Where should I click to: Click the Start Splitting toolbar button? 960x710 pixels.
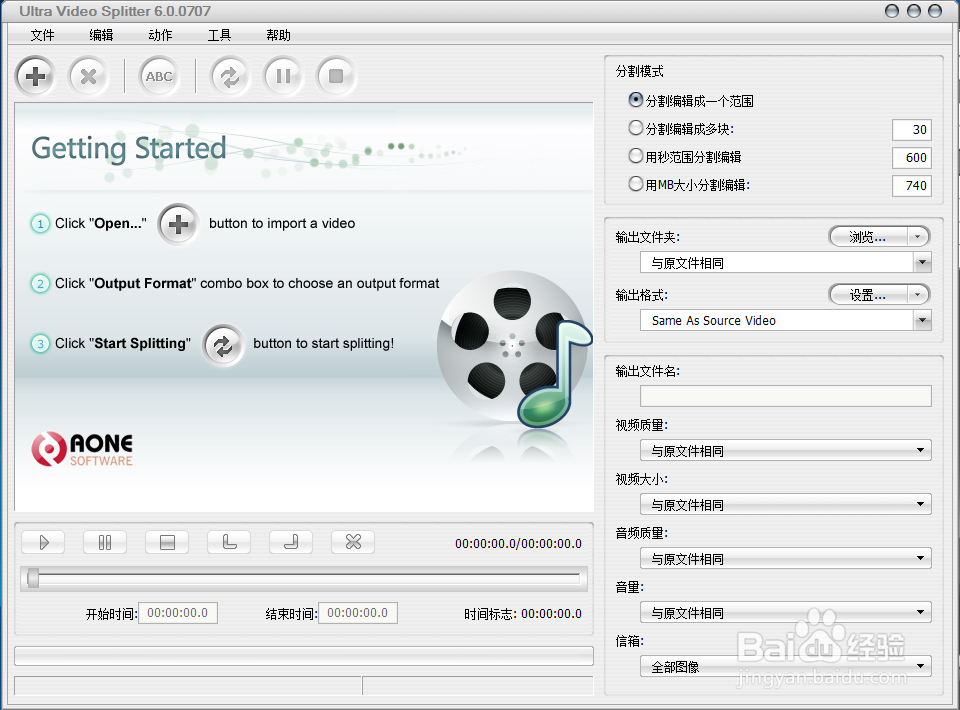coord(230,77)
